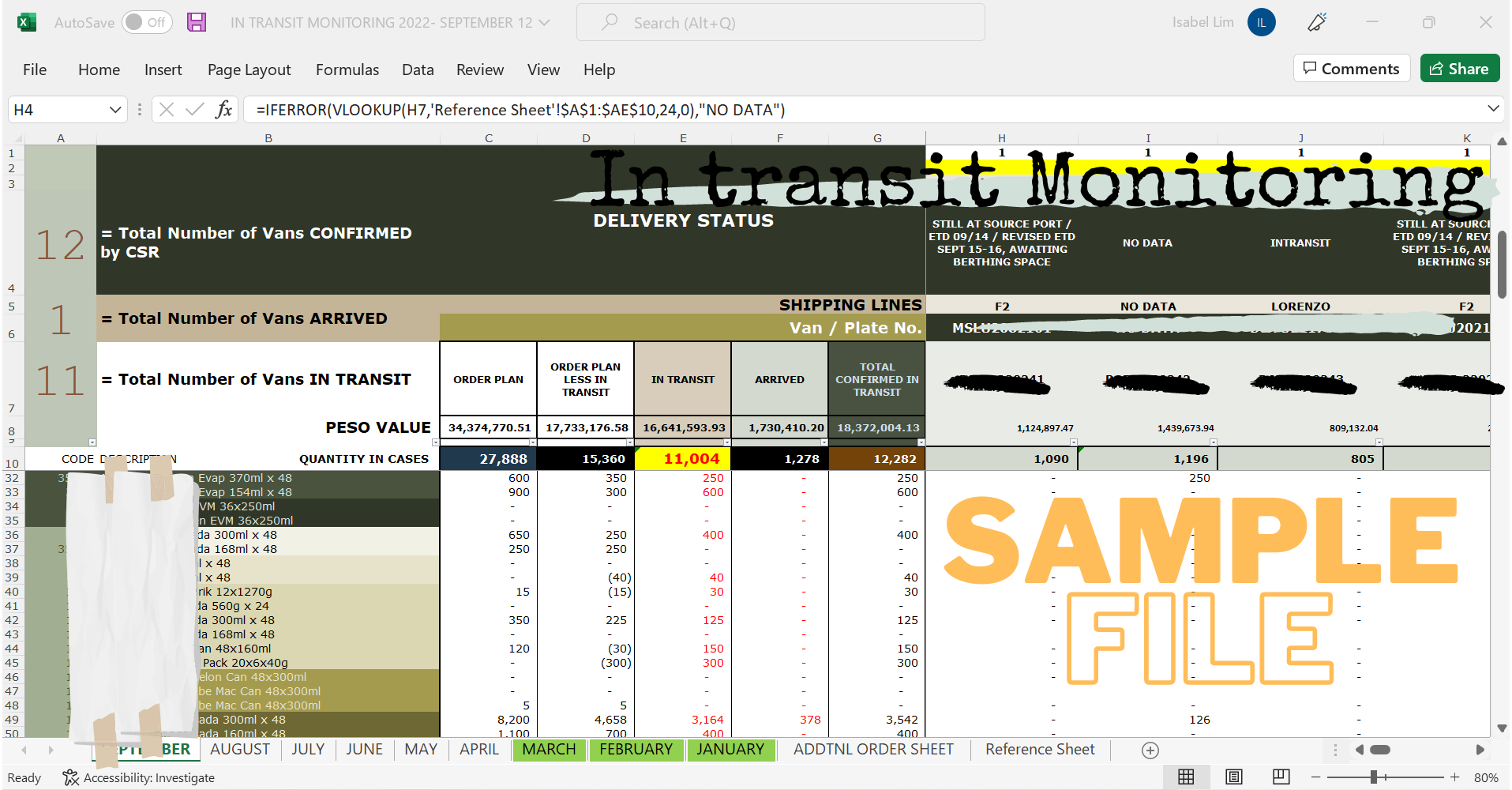Click the tab bar split handle dots
The width and height of the screenshot is (1512, 790).
[x=1335, y=750]
